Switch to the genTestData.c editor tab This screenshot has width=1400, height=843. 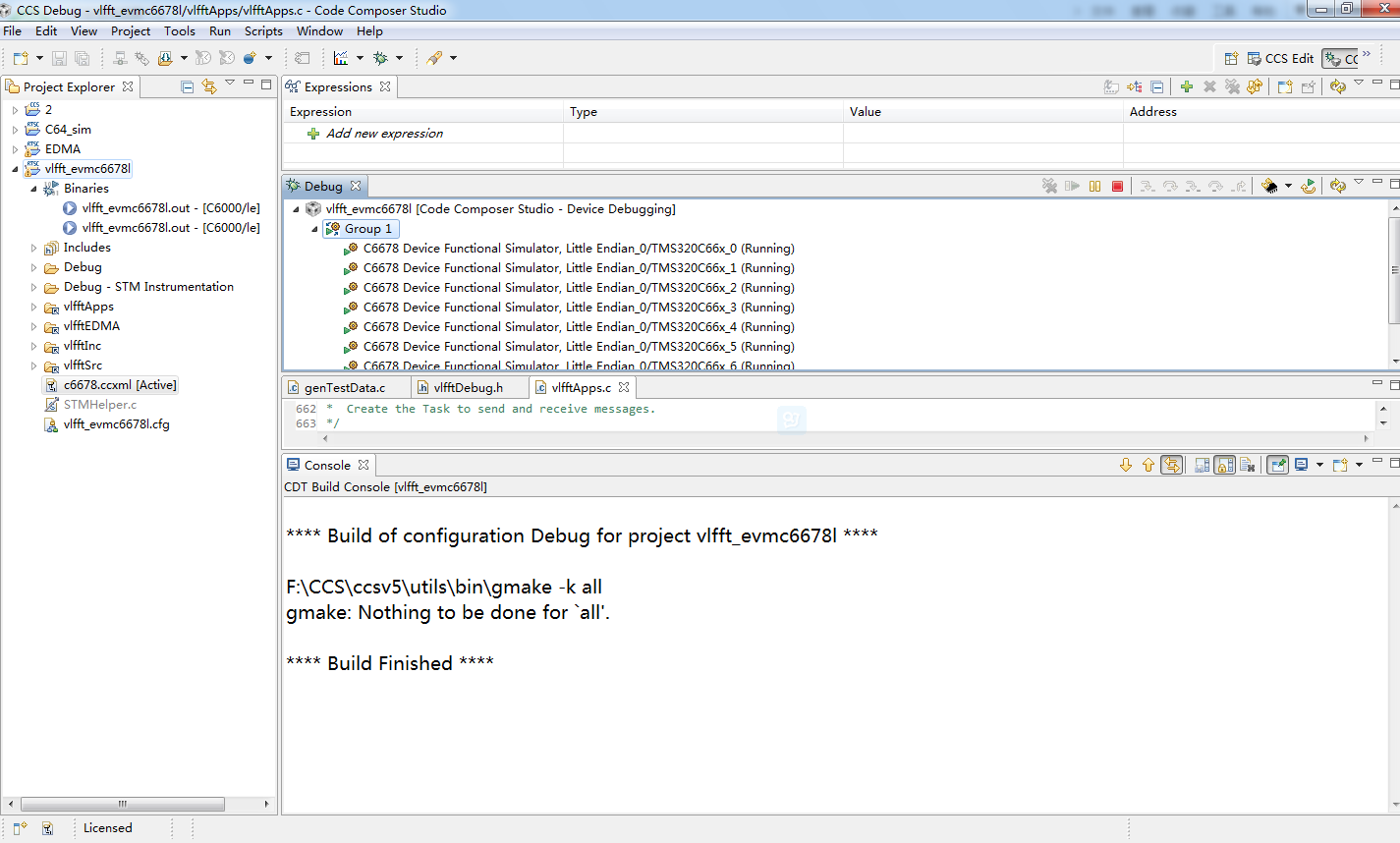point(345,388)
